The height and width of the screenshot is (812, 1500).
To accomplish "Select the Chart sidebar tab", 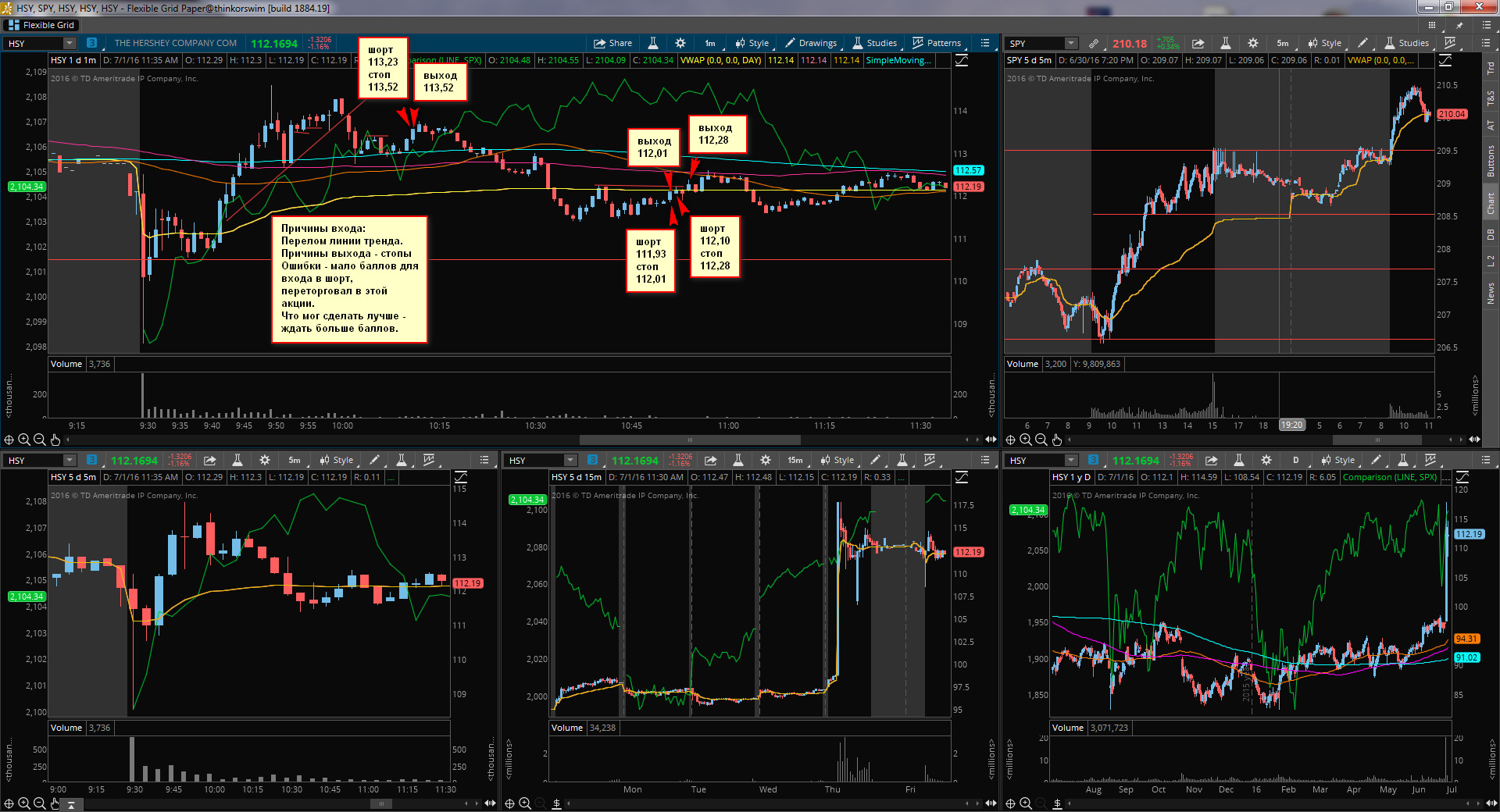I will (x=1491, y=204).
